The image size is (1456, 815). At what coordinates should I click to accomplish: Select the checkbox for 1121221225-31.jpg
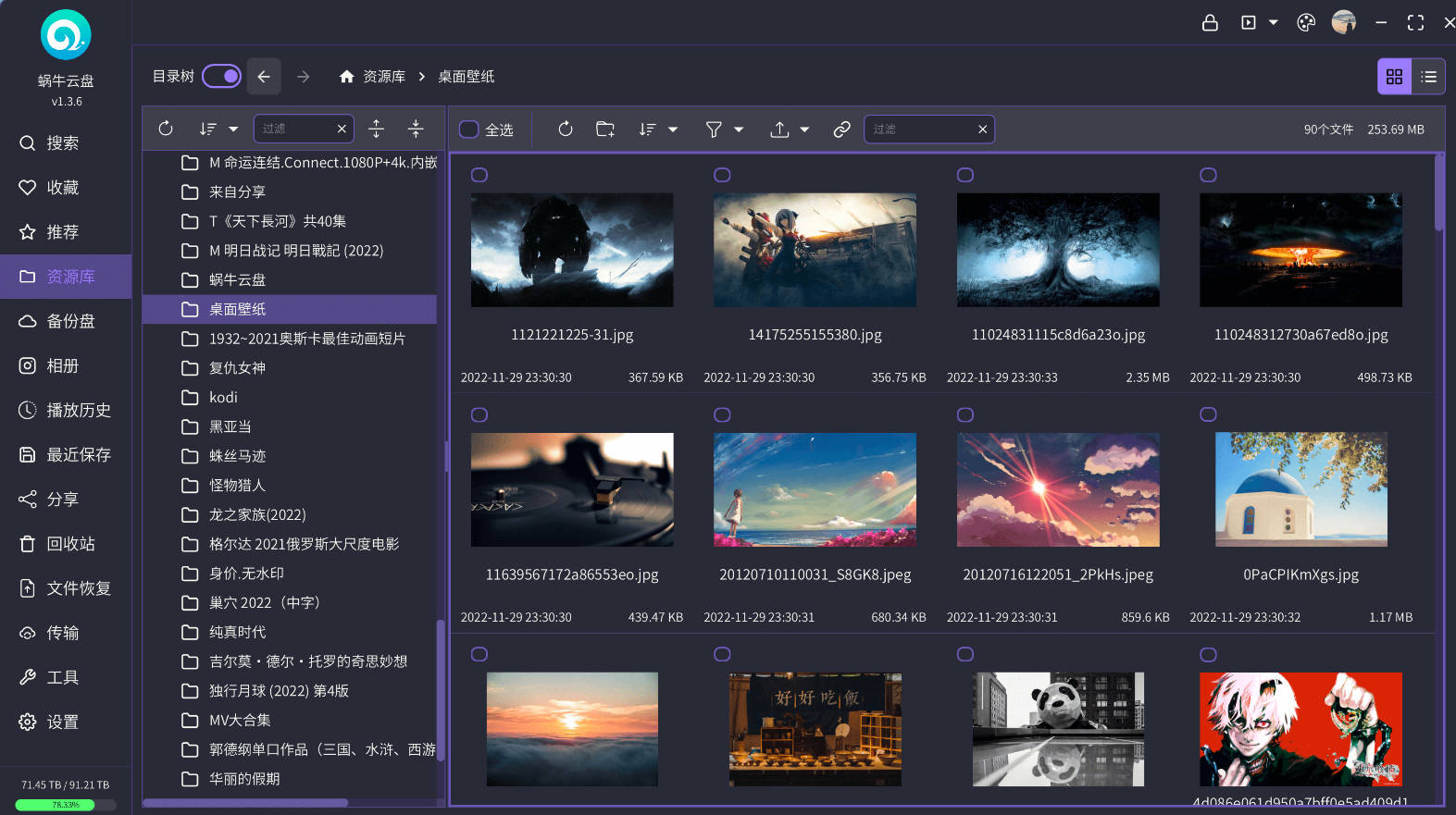[479, 175]
